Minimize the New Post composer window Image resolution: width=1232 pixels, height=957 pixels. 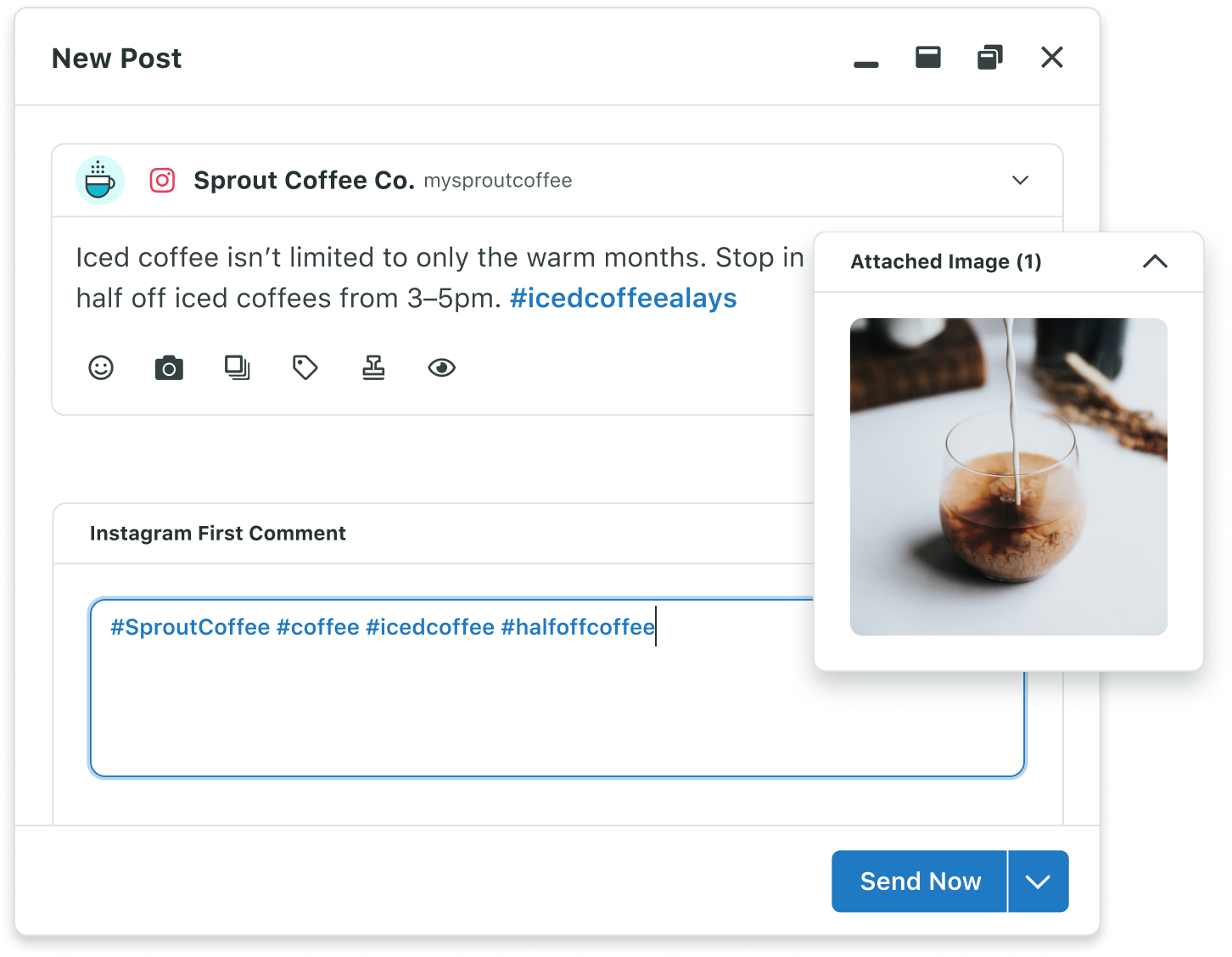pyautogui.click(x=865, y=58)
